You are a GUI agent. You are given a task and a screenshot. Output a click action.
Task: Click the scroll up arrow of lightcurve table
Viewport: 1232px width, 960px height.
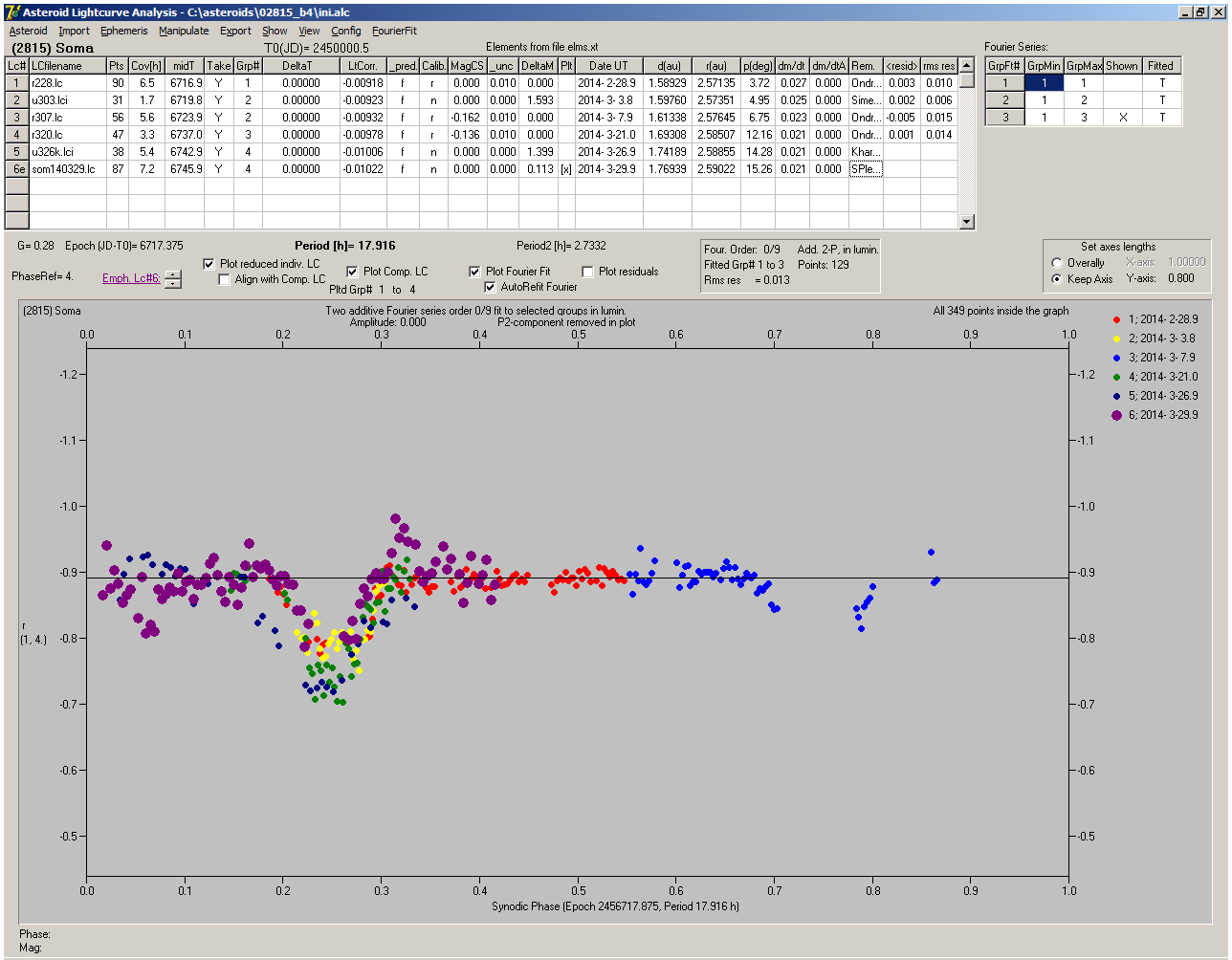pos(967,65)
